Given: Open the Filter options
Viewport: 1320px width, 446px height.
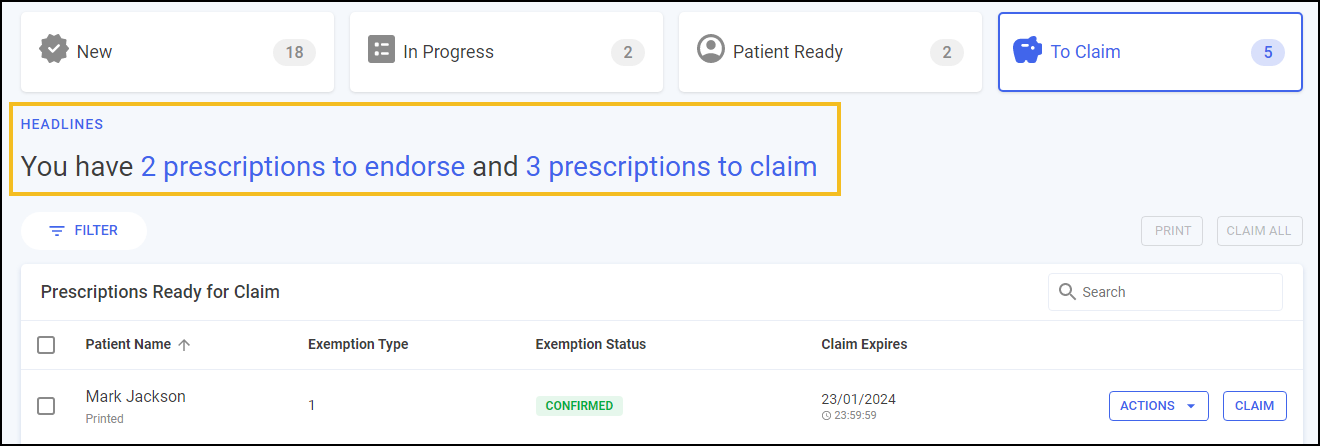Looking at the screenshot, I should (x=84, y=231).
